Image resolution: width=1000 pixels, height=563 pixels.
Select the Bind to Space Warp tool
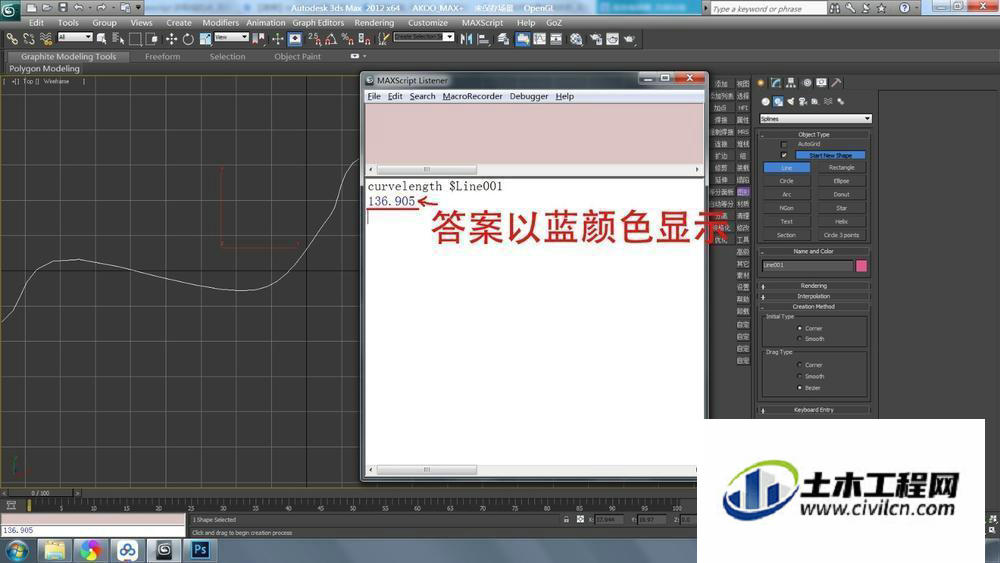click(45, 39)
